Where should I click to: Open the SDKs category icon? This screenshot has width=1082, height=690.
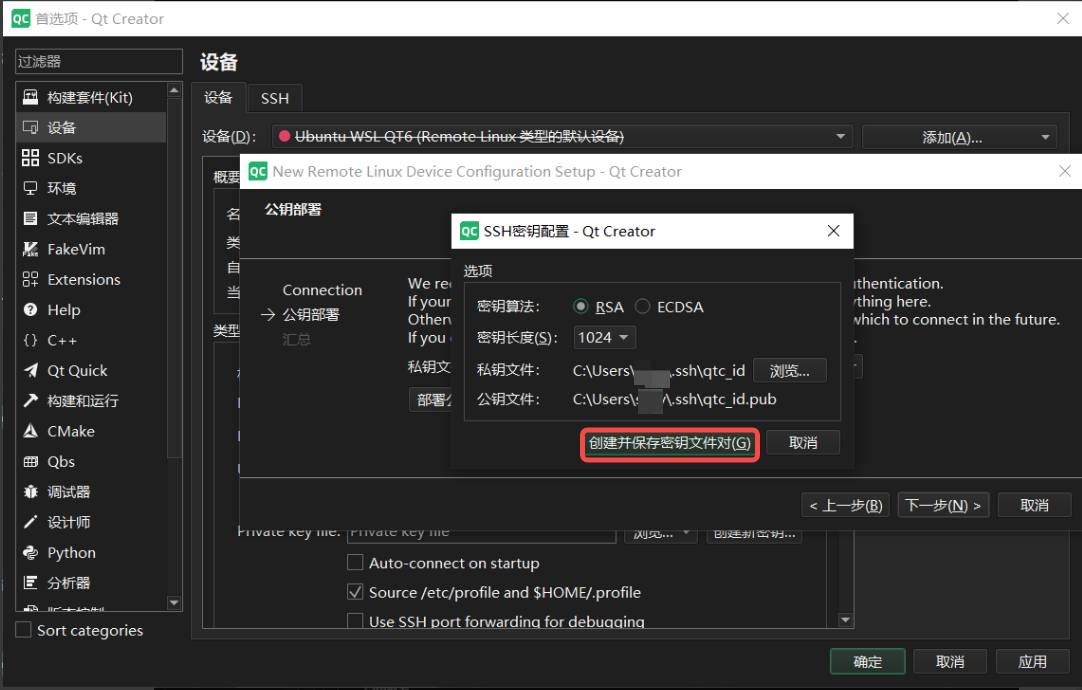[x=30, y=158]
